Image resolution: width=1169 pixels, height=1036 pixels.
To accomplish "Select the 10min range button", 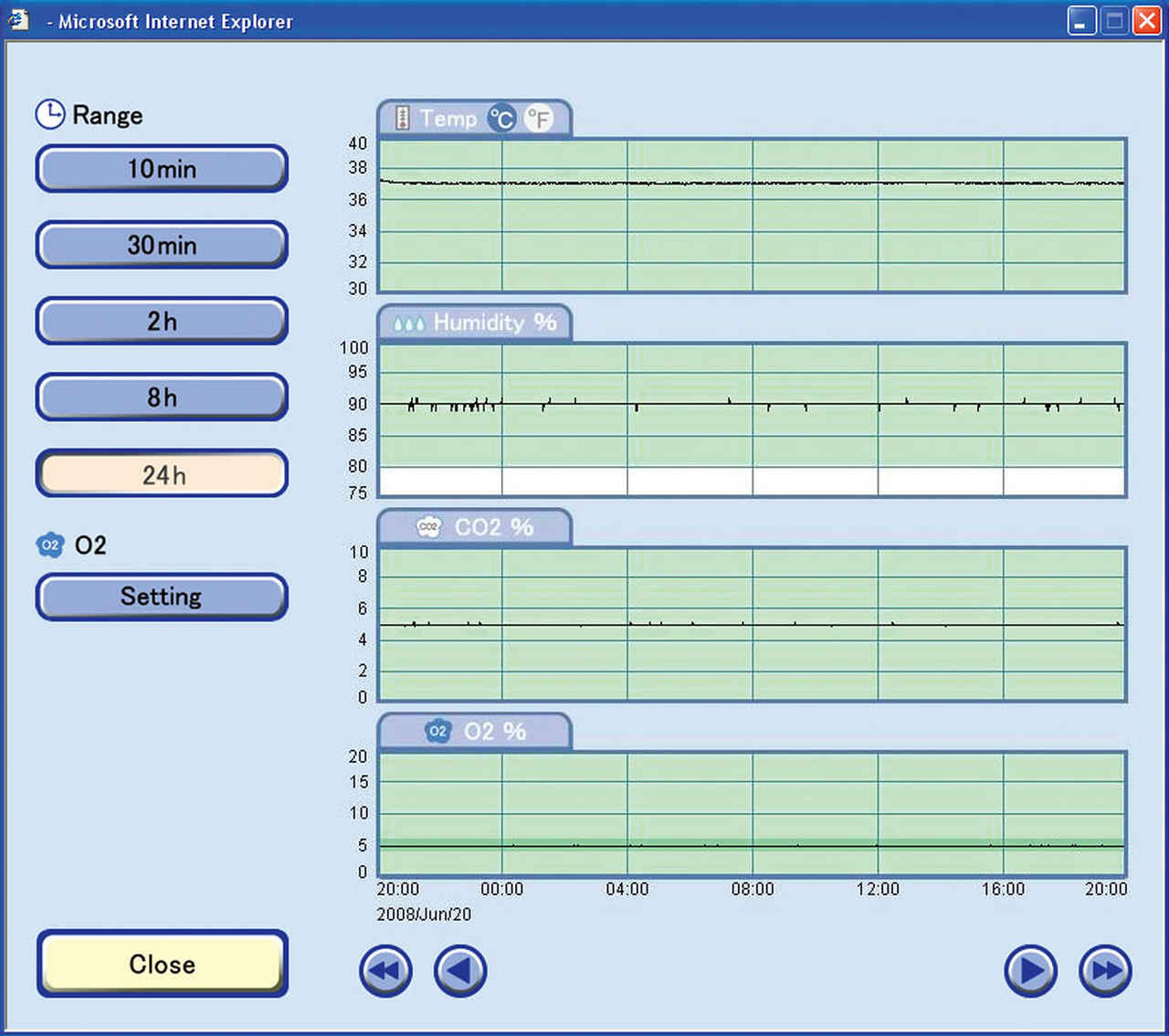I will 162,168.
